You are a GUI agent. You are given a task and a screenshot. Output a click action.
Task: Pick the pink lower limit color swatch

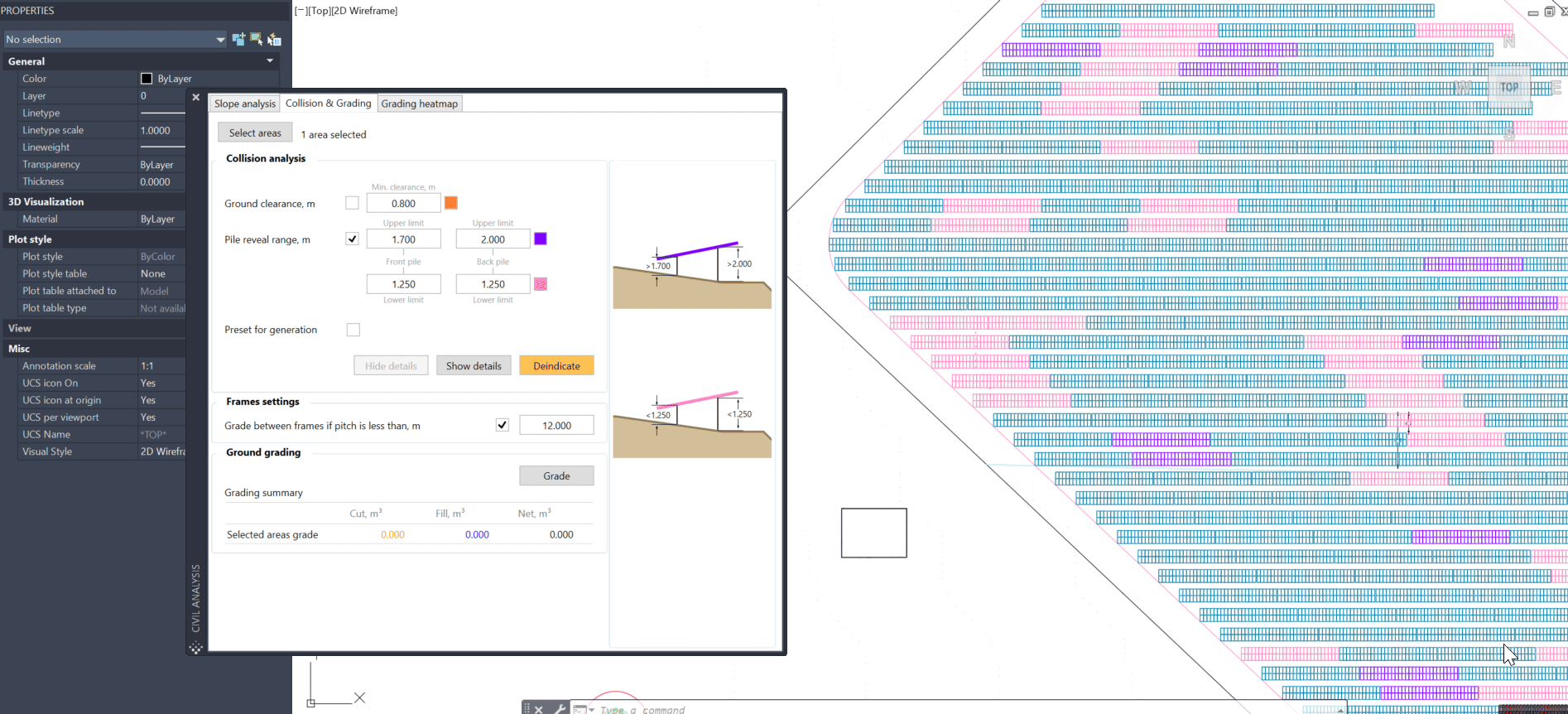click(541, 284)
